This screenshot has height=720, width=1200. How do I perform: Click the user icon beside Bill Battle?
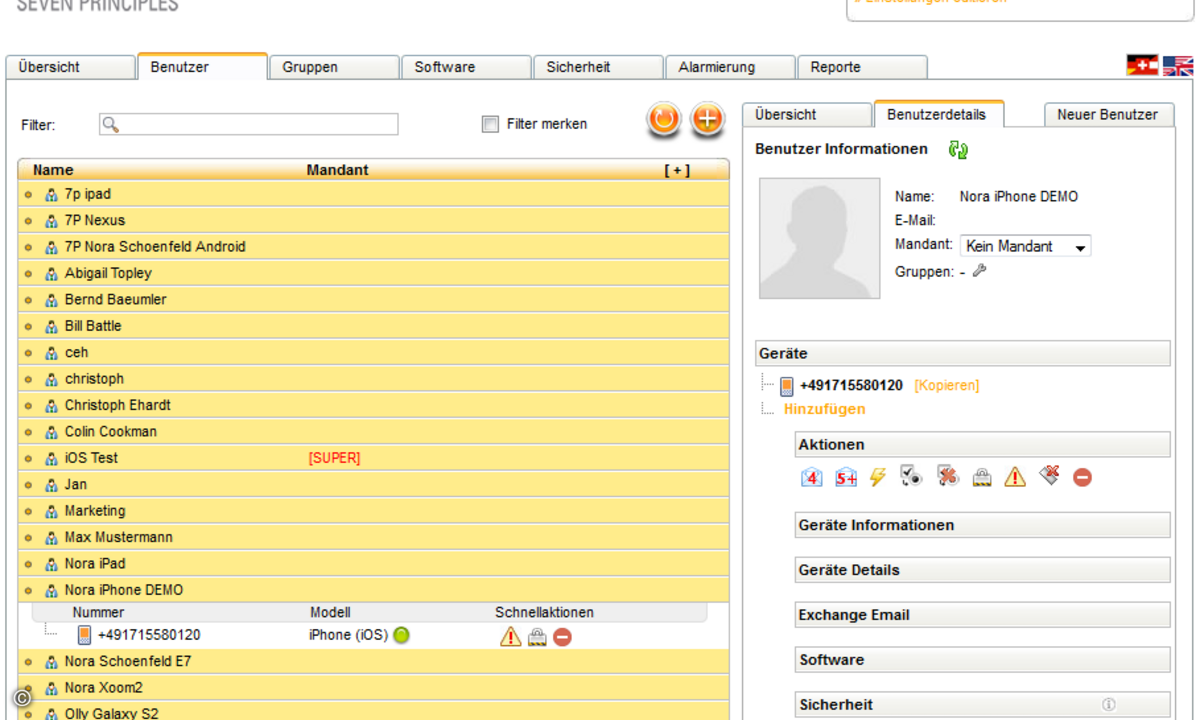pyautogui.click(x=51, y=326)
